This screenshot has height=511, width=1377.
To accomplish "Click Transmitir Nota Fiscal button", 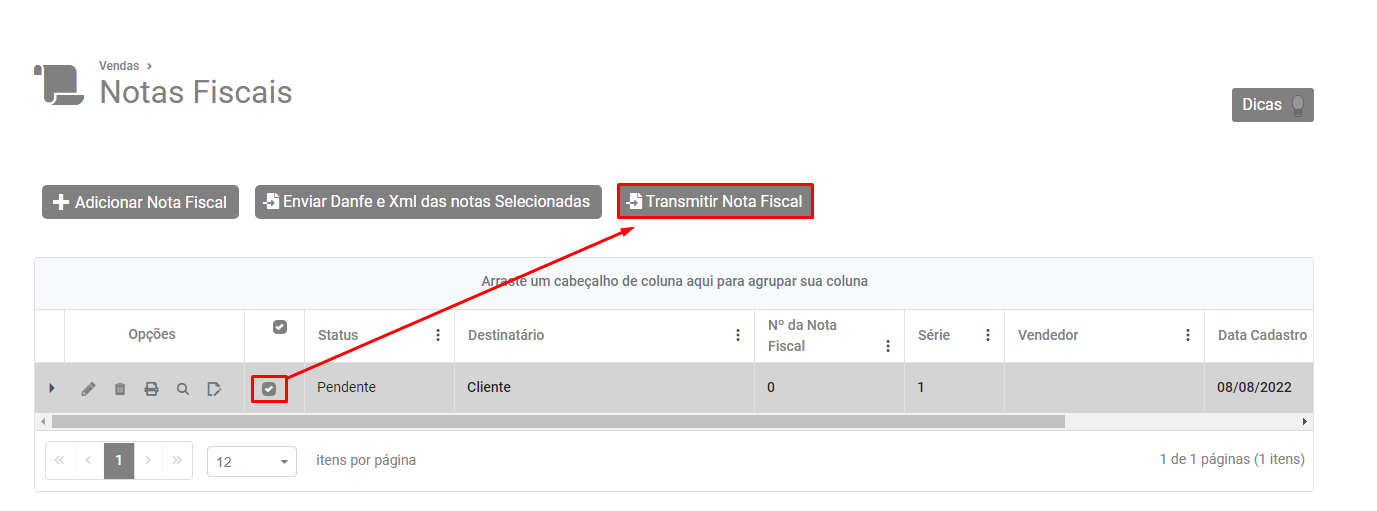I will (715, 202).
